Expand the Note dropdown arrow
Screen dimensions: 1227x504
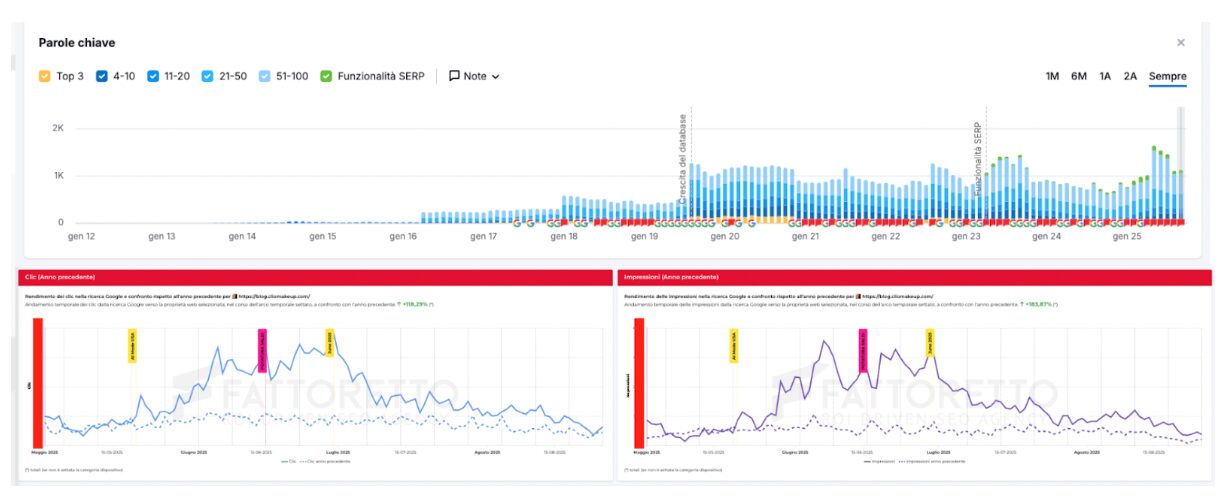(495, 77)
